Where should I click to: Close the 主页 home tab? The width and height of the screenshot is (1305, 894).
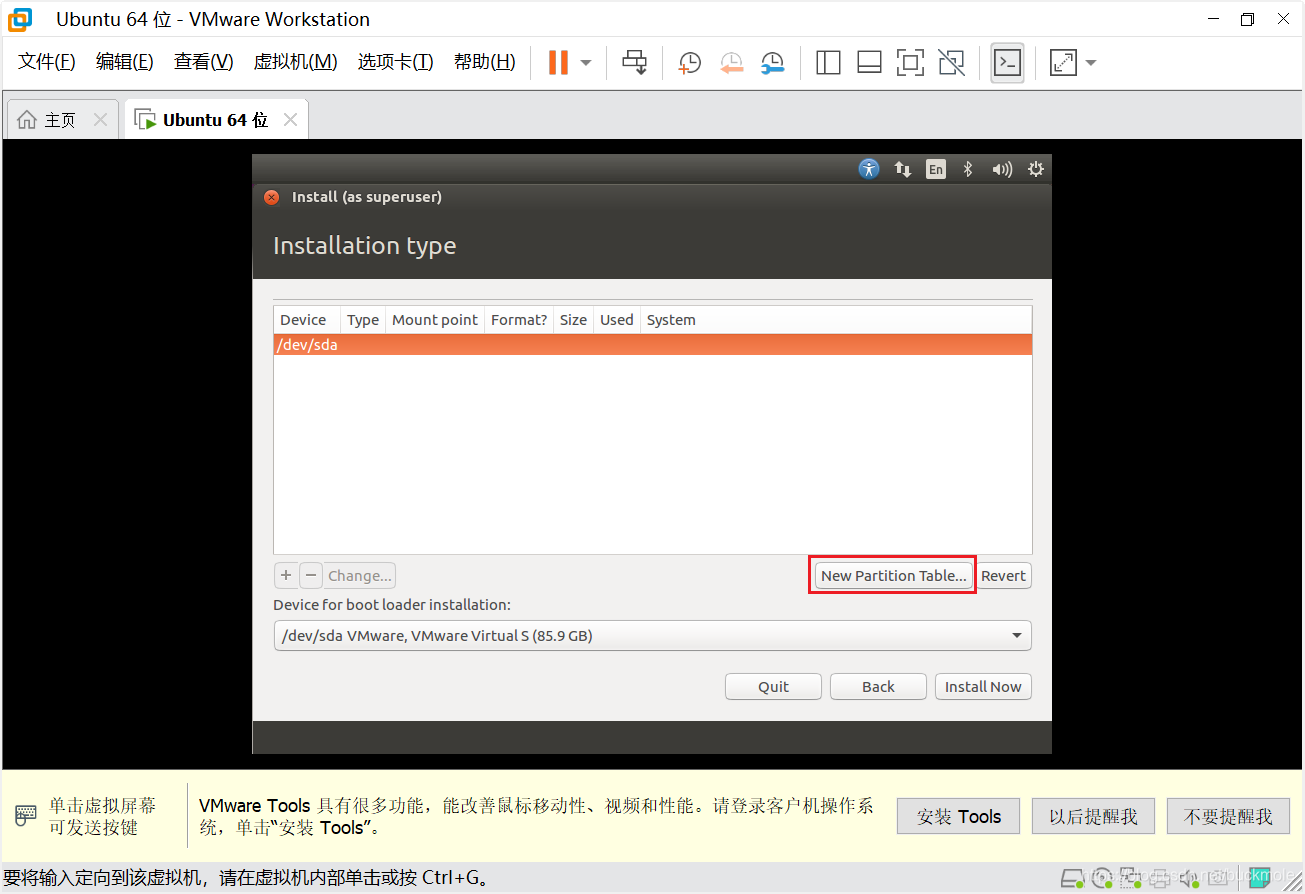(100, 120)
